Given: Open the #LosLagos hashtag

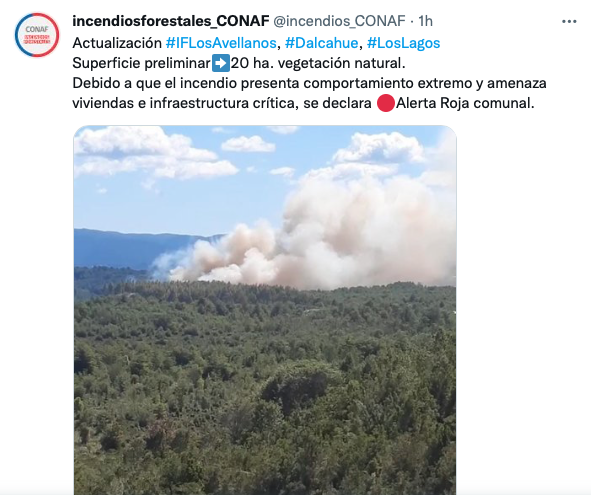Looking at the screenshot, I should (x=403, y=43).
